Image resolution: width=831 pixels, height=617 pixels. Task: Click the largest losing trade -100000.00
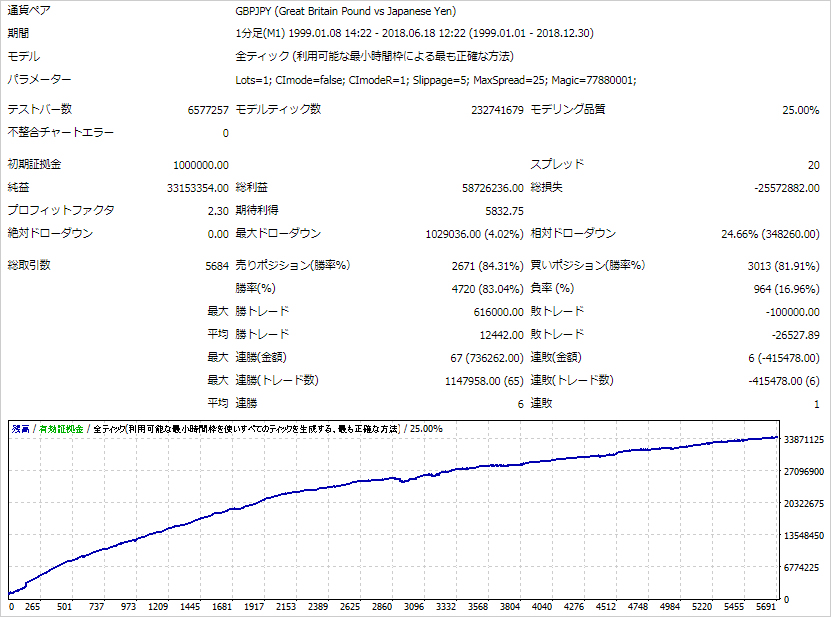792,312
